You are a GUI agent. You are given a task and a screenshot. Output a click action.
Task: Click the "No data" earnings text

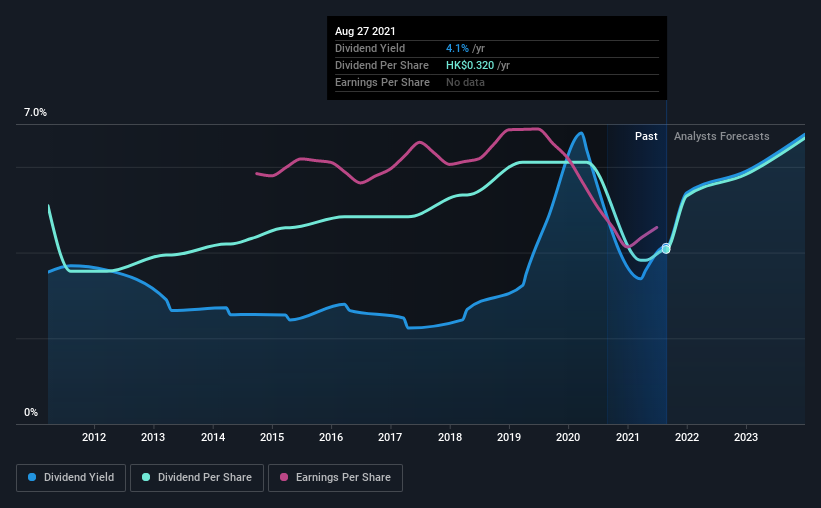(x=465, y=82)
